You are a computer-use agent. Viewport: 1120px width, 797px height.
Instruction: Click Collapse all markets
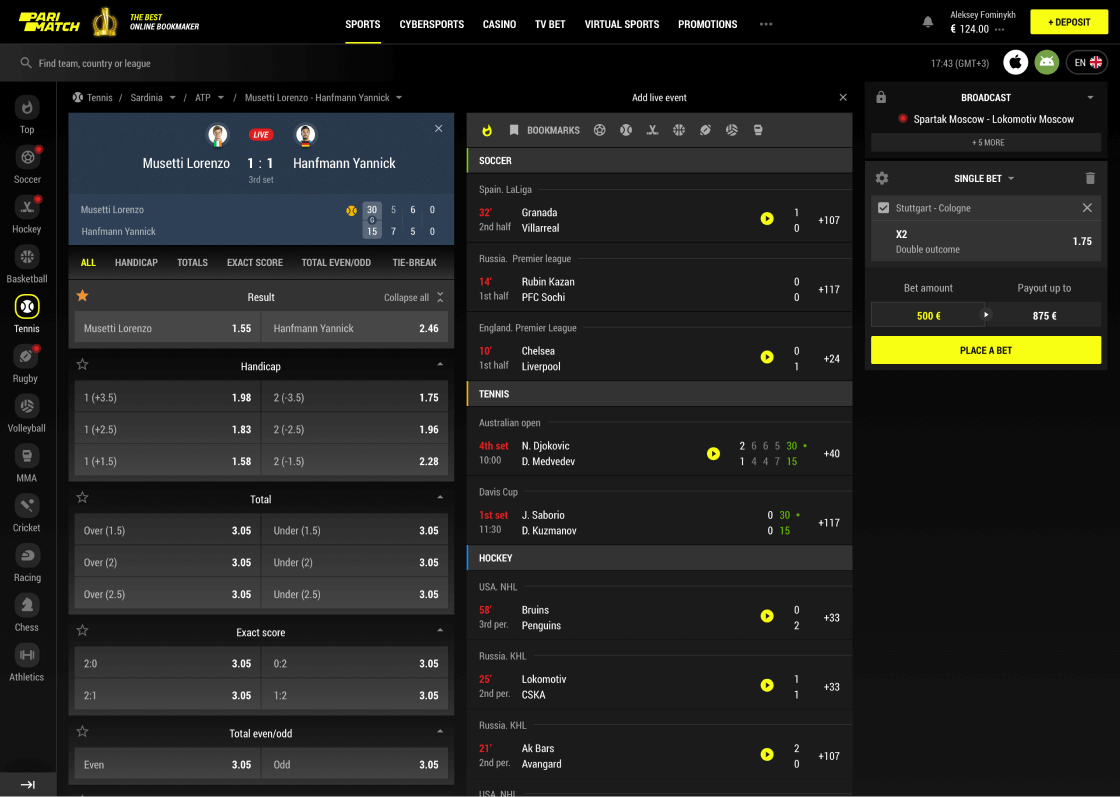414,297
